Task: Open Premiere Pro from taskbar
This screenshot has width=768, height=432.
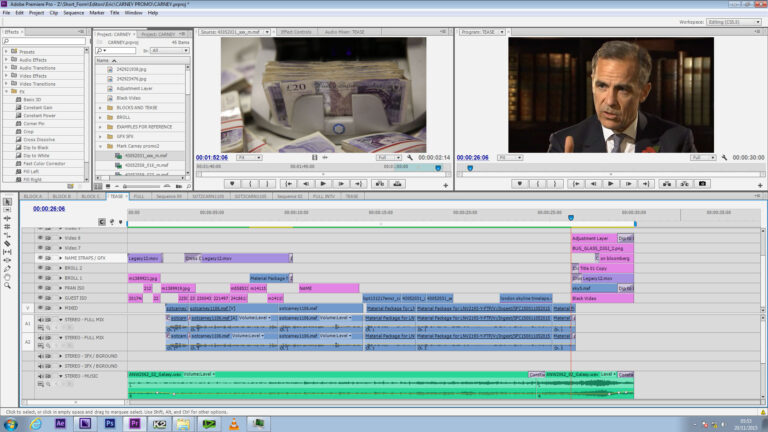Action: click(x=134, y=424)
